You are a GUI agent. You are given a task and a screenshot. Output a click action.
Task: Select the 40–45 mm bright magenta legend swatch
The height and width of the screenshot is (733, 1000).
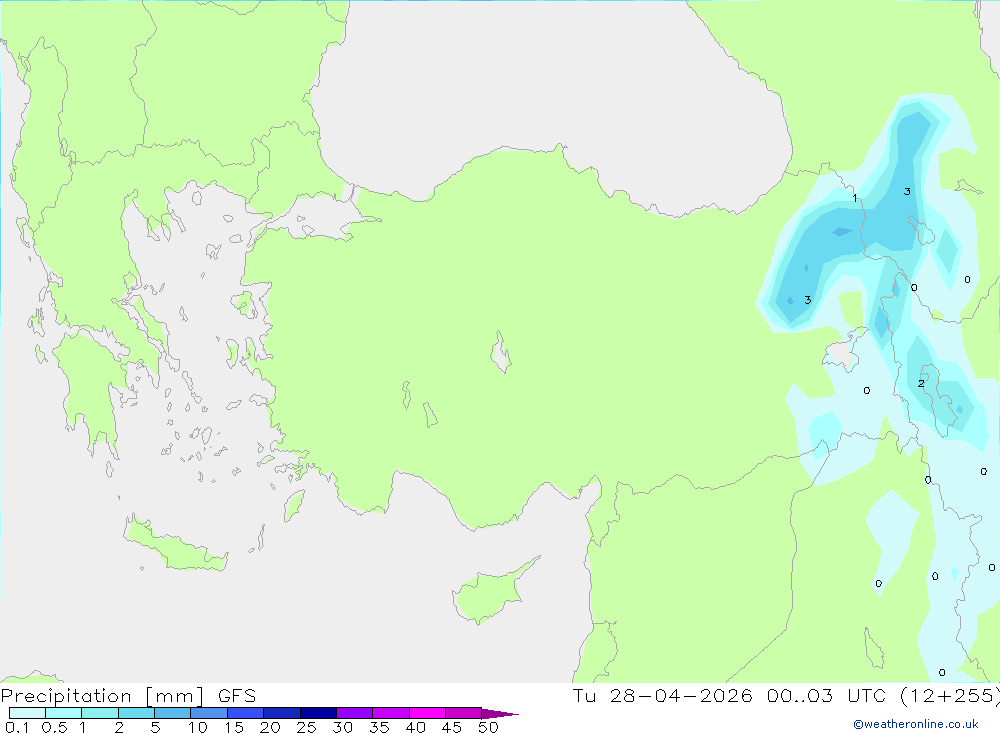[427, 713]
